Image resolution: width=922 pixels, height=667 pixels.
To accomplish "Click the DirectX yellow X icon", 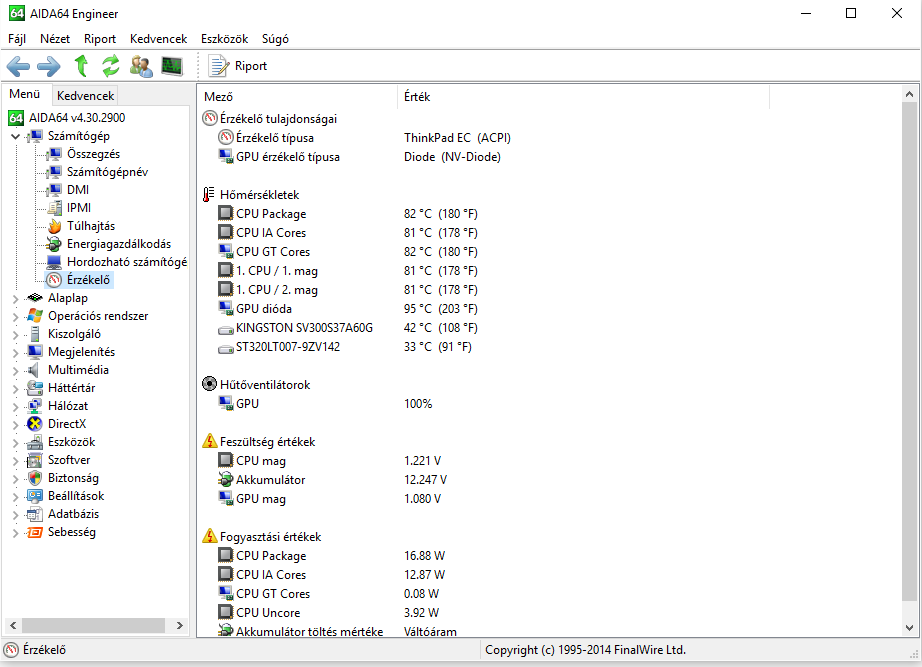I will [x=35, y=424].
